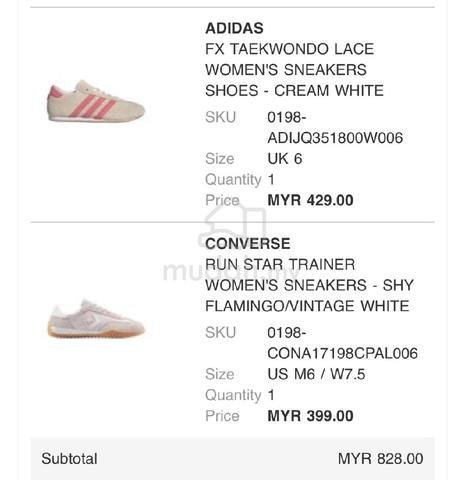Open FX Taekwondo Lace Women's Sneakers title
The image size is (465, 480).
pos(294,70)
